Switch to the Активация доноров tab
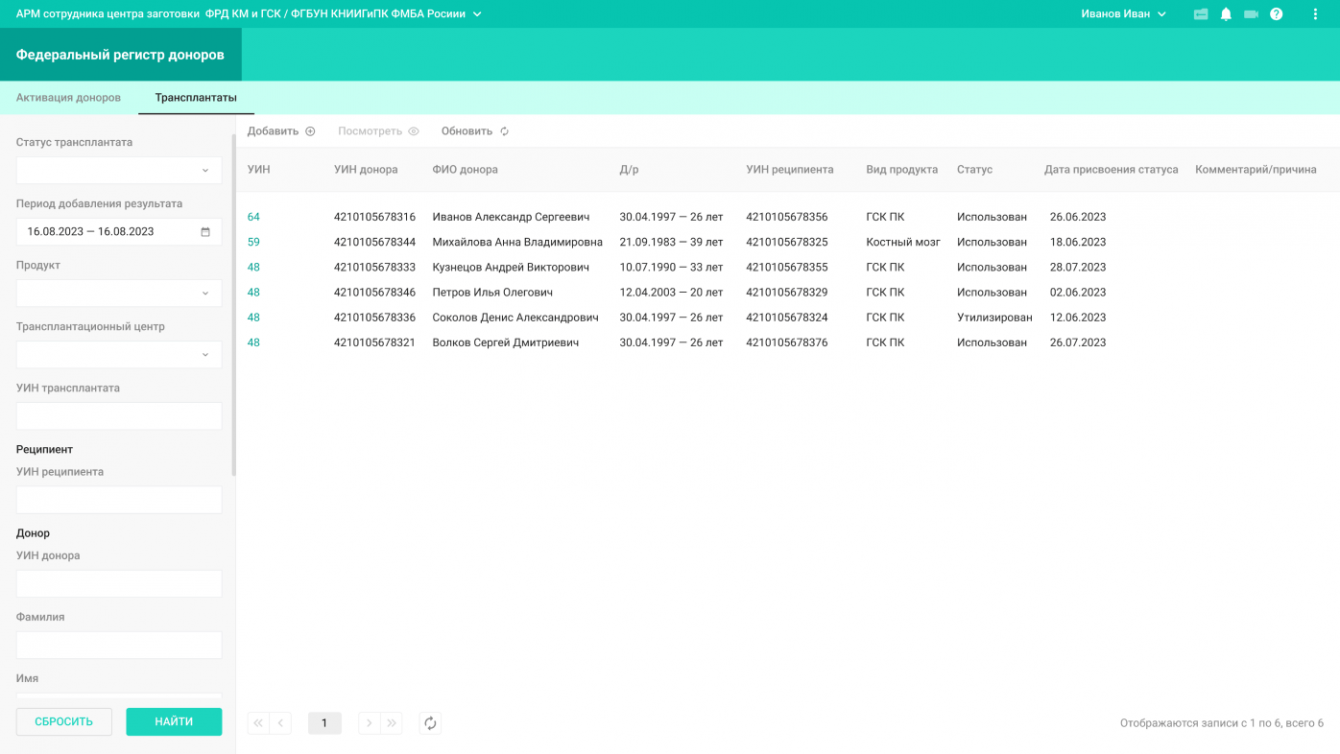The height and width of the screenshot is (754, 1340). pyautogui.click(x=68, y=98)
